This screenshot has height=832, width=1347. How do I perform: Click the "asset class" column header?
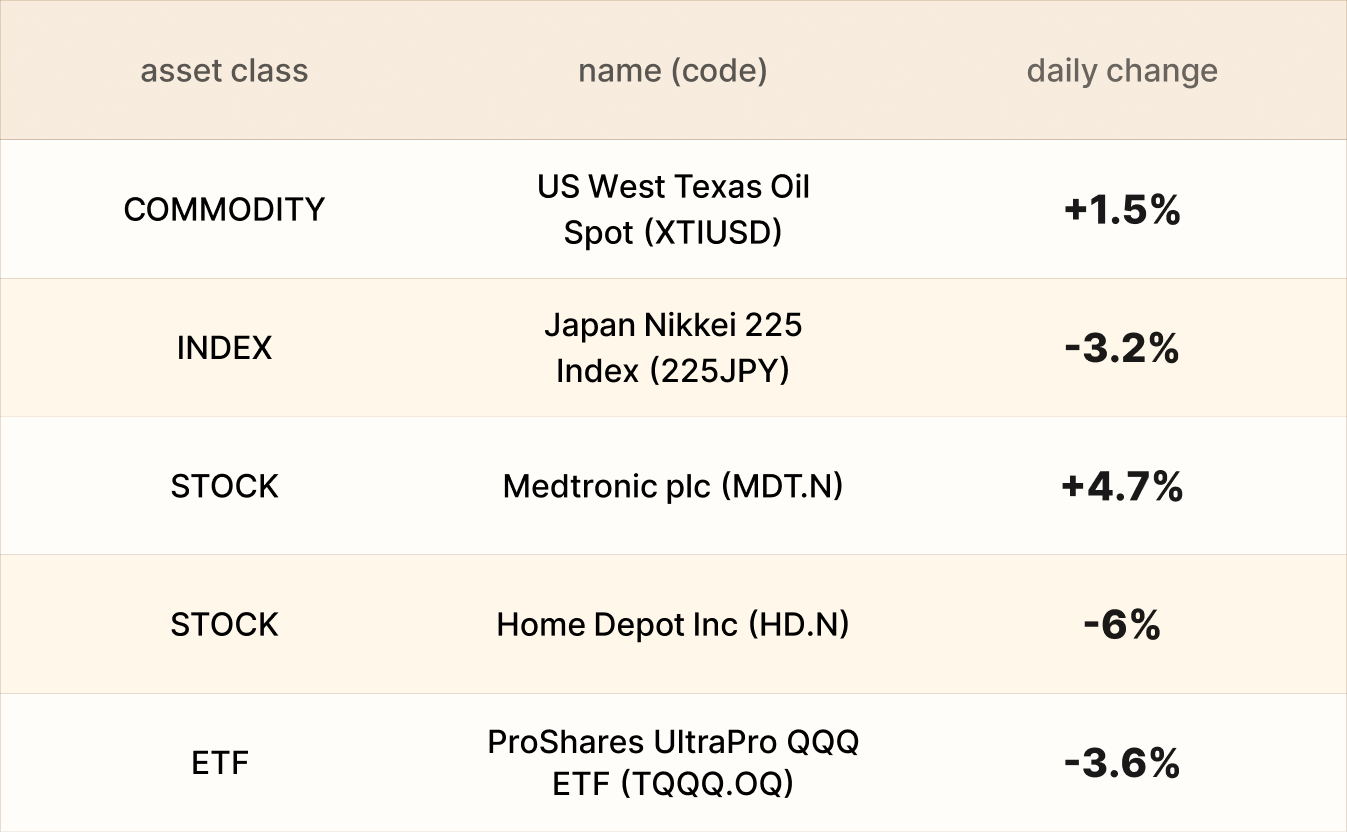pos(224,71)
